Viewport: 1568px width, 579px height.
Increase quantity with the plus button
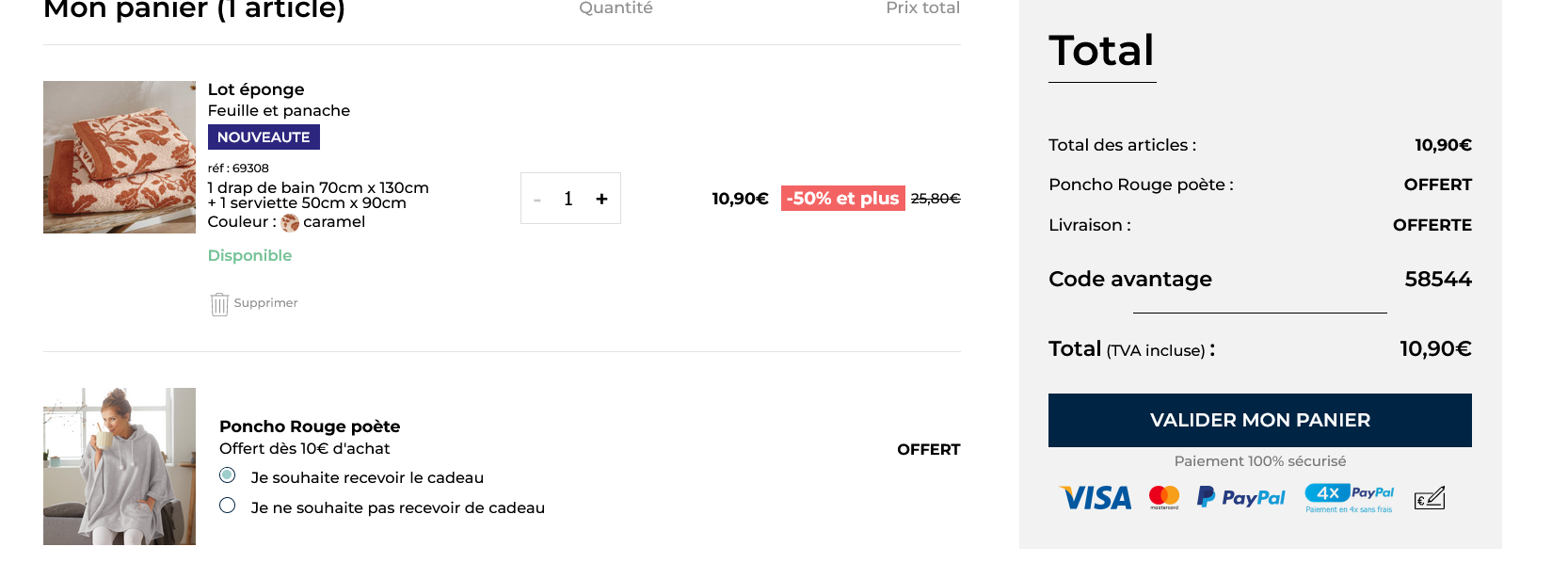(601, 199)
